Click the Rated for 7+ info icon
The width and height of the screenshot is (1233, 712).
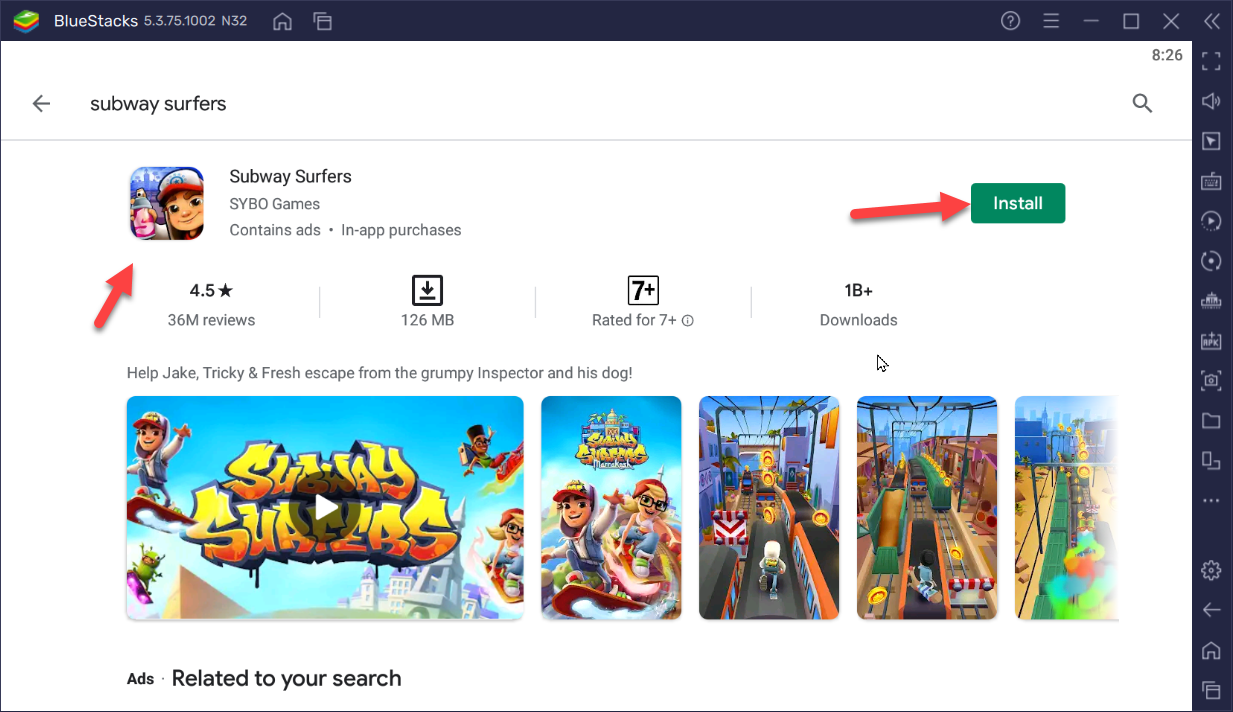point(688,321)
